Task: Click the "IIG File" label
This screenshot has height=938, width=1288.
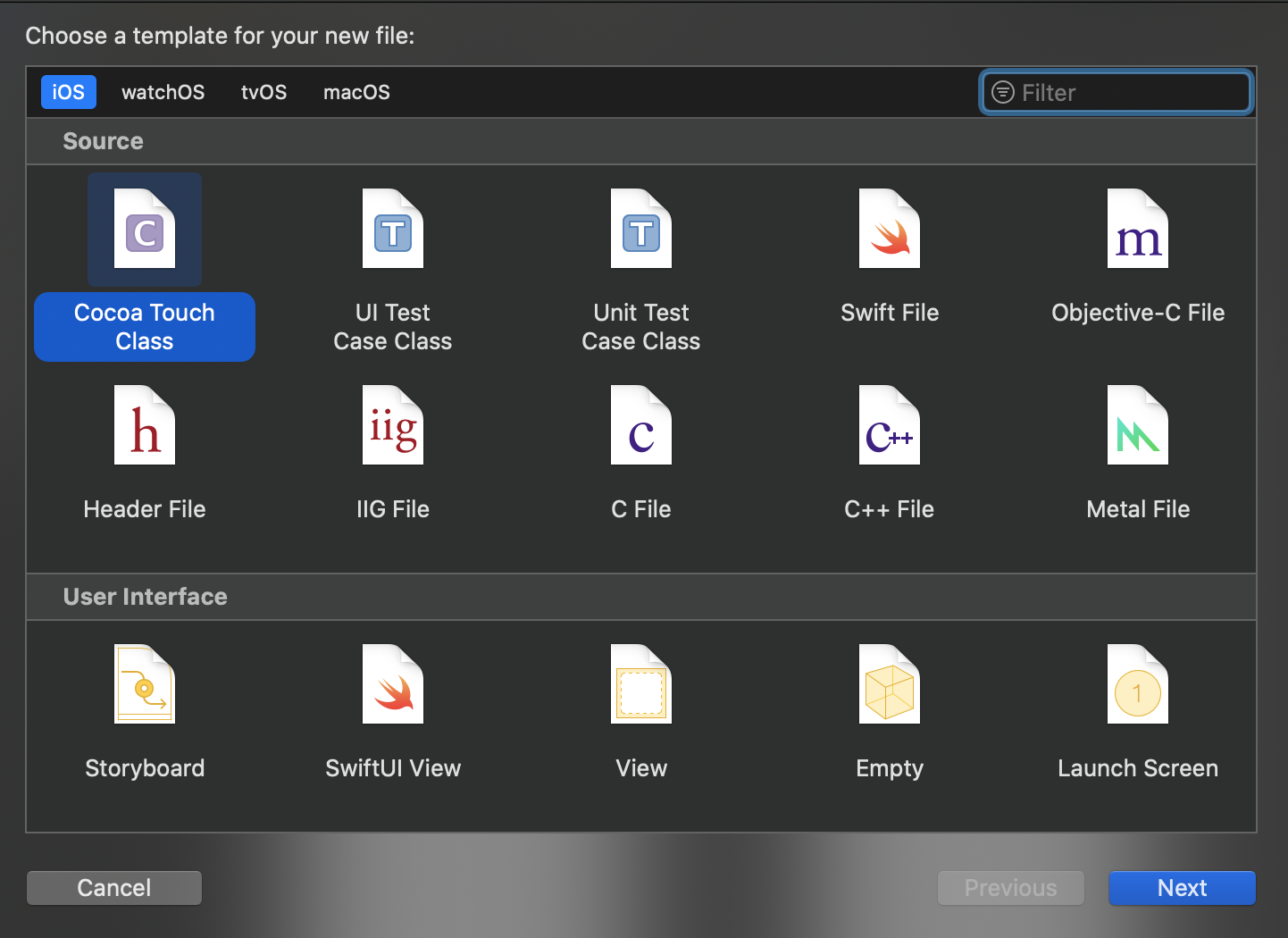Action: [393, 509]
